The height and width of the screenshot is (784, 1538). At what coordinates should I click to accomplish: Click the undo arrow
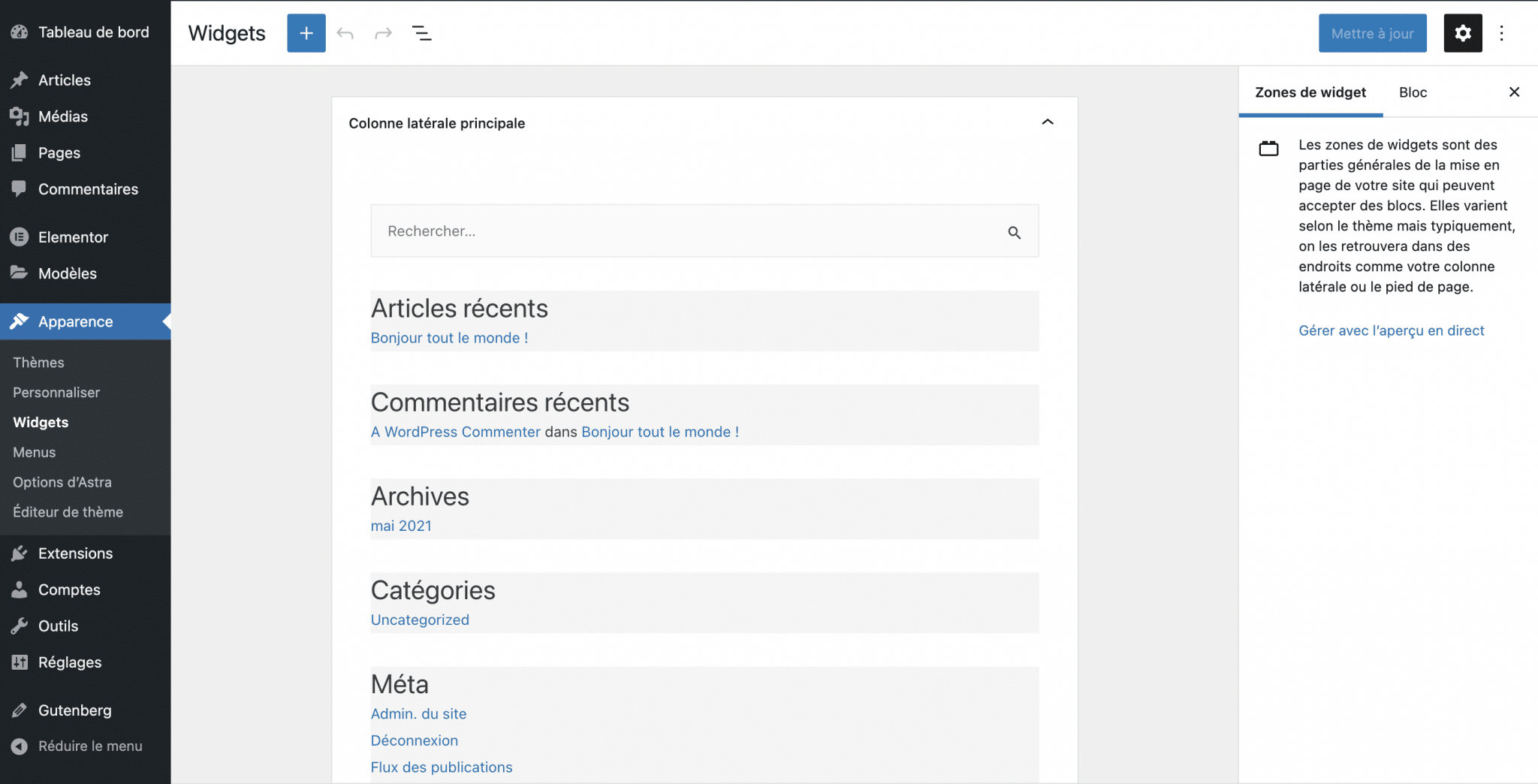coord(345,33)
